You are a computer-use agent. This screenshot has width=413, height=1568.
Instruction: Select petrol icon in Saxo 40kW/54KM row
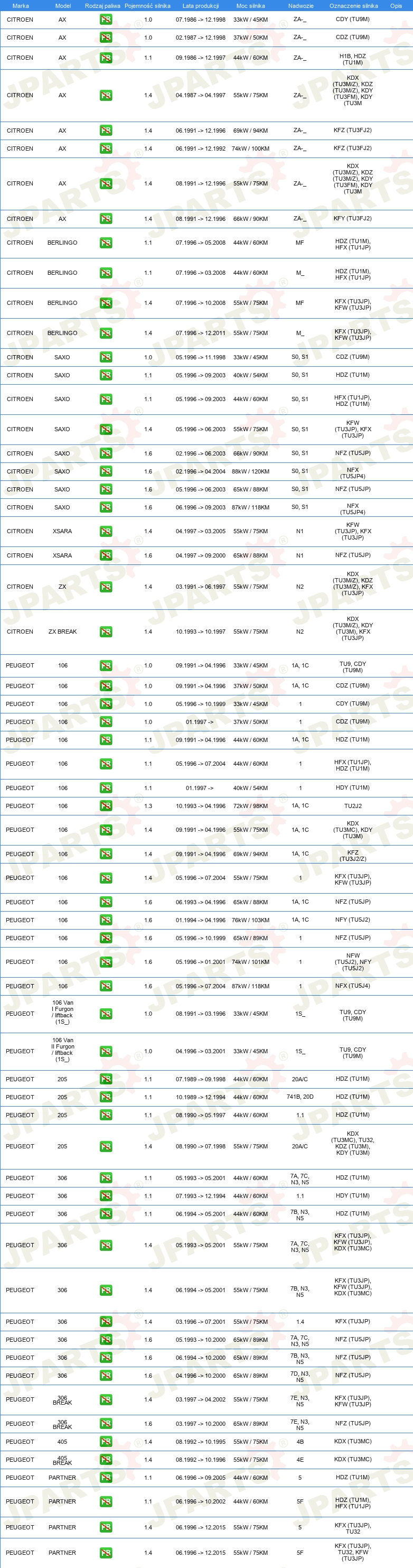pos(106,376)
